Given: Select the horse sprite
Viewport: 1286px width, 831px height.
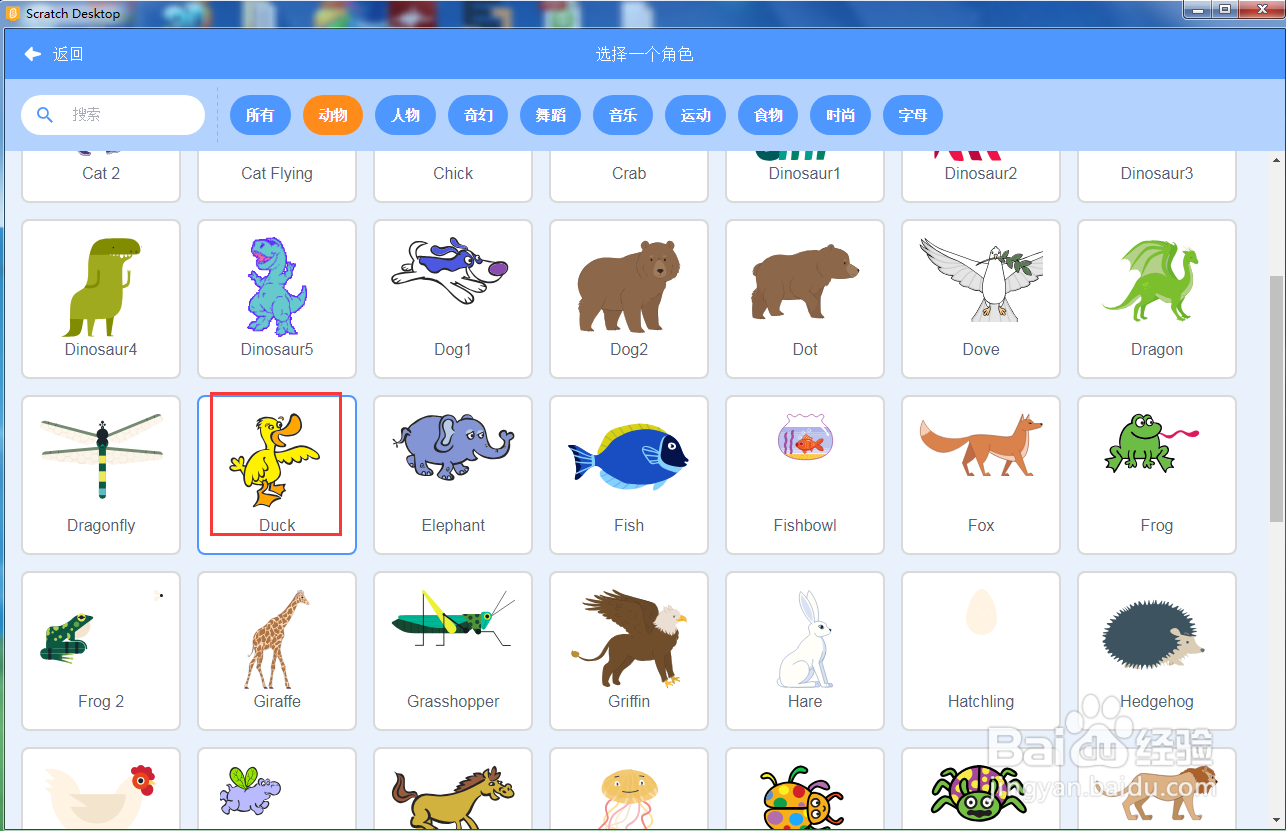Looking at the screenshot, I should coord(453,789).
